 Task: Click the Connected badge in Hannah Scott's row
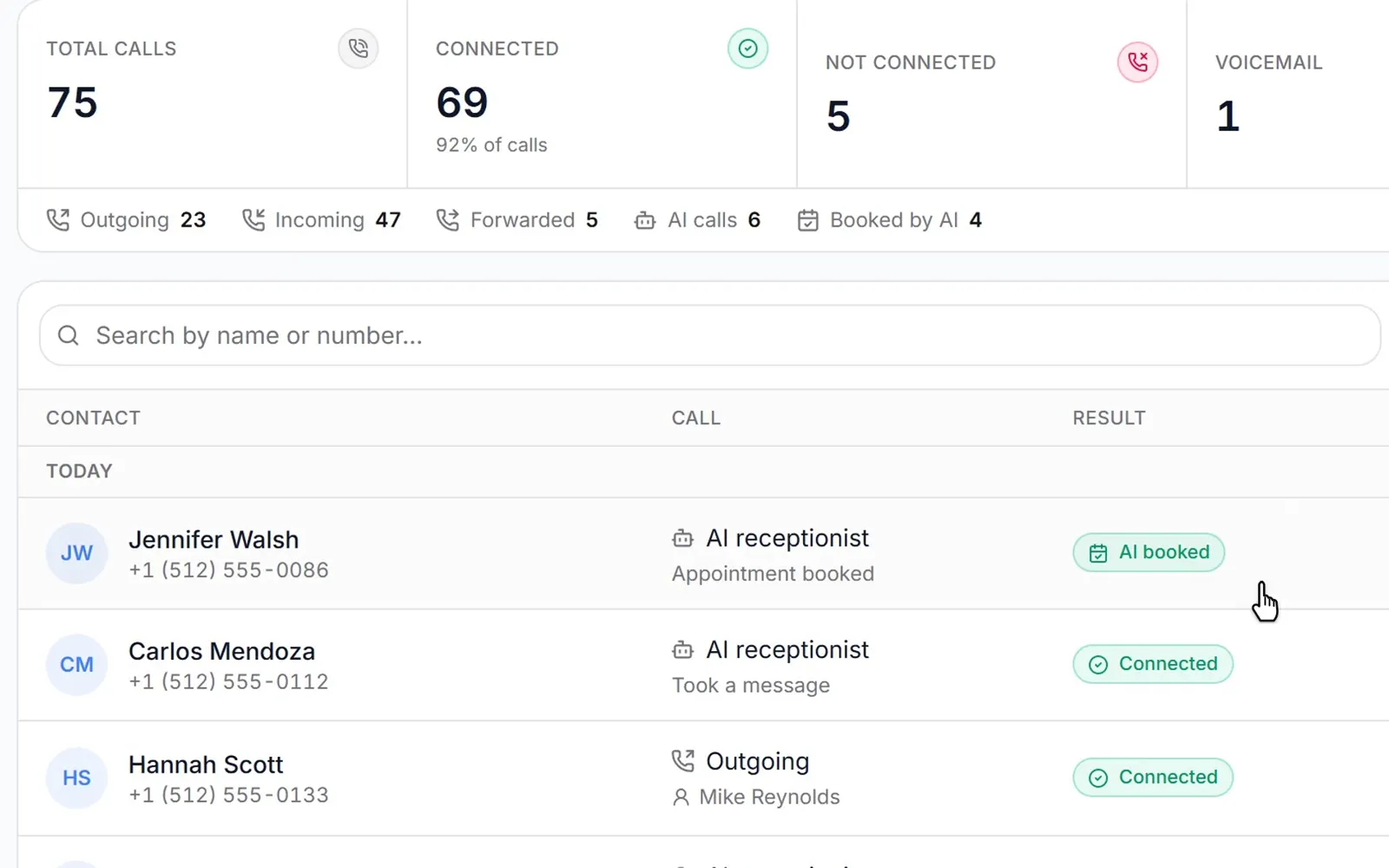point(1153,777)
